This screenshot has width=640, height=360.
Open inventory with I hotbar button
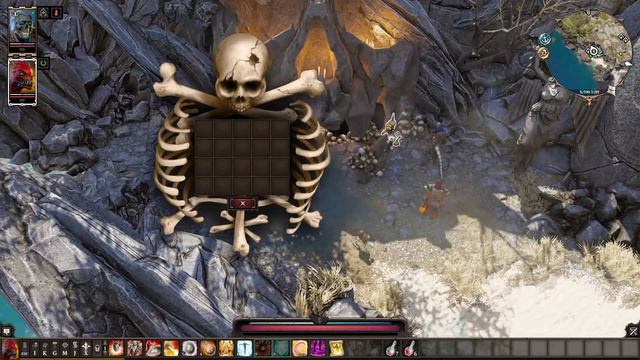pyautogui.click(x=35, y=349)
